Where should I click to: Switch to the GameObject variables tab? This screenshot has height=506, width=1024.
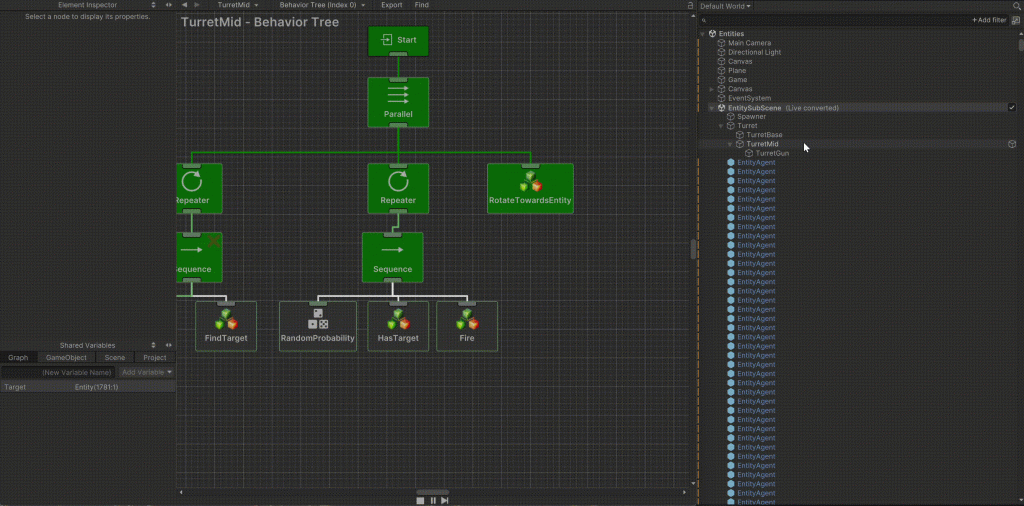coord(66,357)
